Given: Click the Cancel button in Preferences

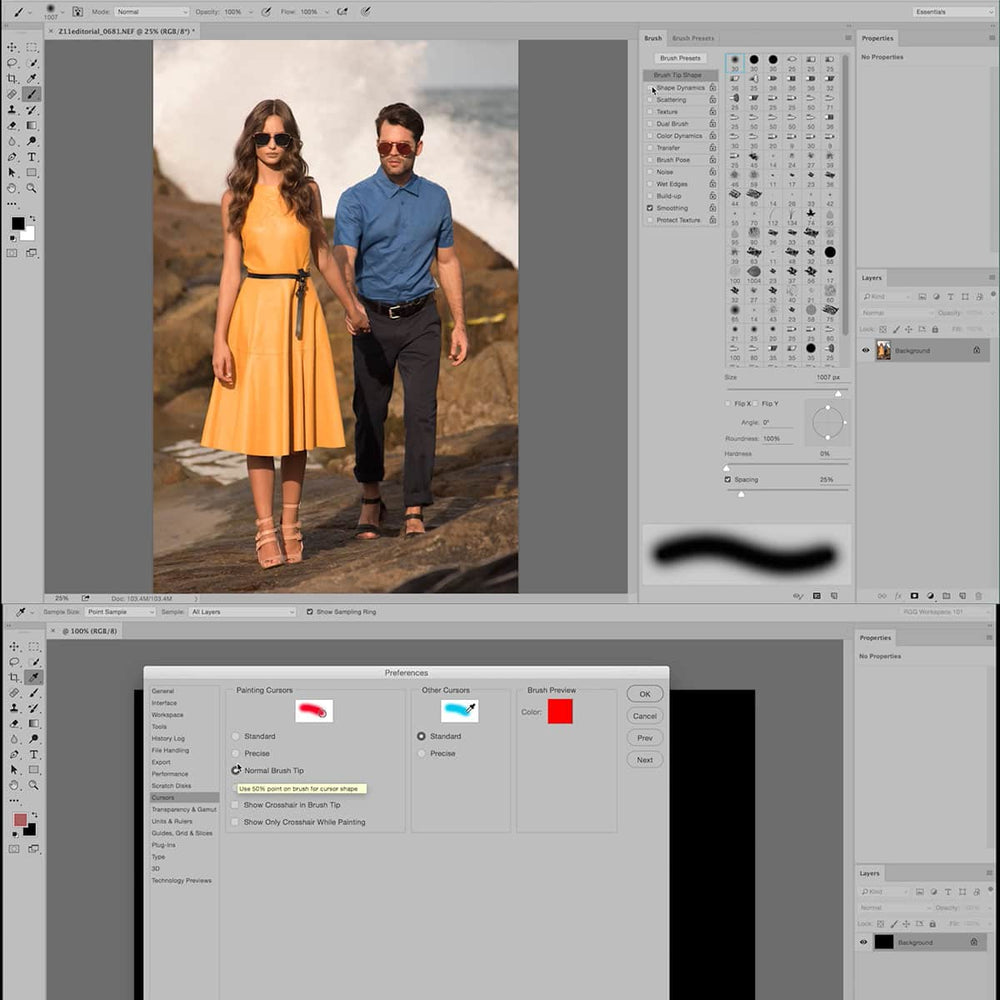Looking at the screenshot, I should click(644, 715).
